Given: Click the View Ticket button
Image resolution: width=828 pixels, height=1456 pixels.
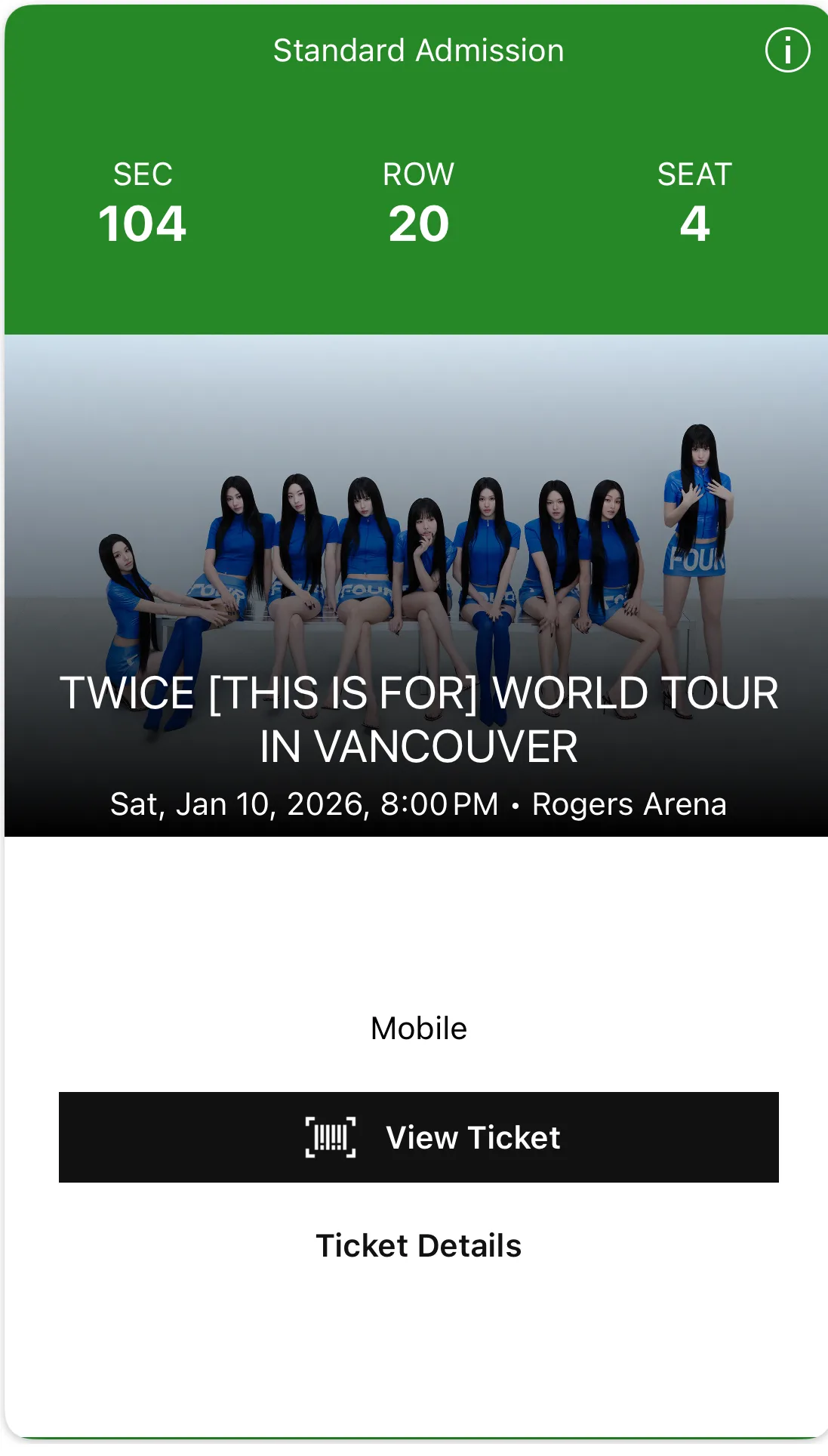Looking at the screenshot, I should pyautogui.click(x=419, y=1137).
